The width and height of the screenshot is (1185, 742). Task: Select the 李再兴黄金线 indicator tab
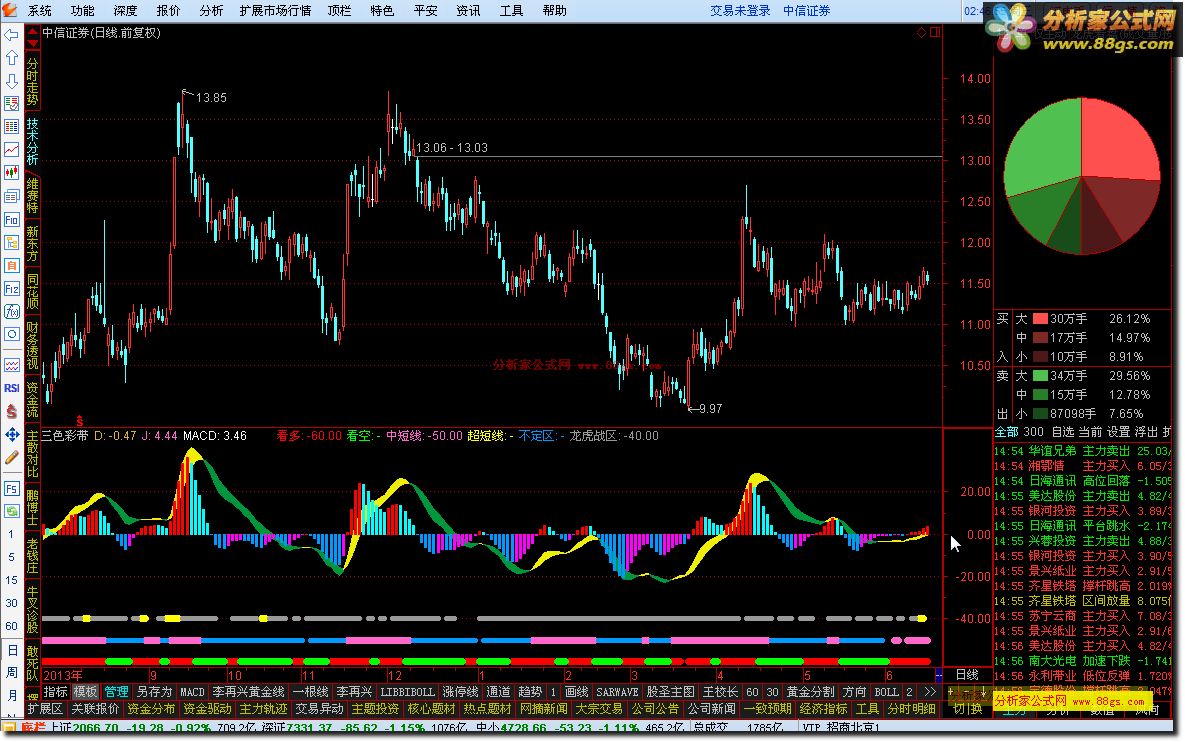(x=248, y=691)
